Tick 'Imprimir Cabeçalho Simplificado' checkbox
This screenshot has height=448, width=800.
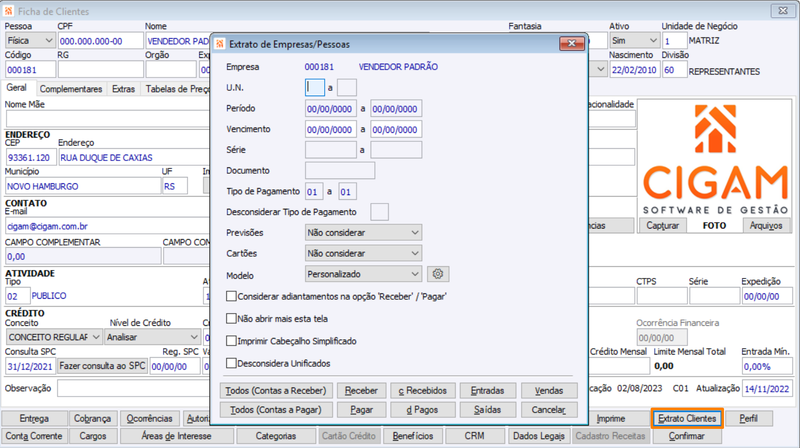231,341
